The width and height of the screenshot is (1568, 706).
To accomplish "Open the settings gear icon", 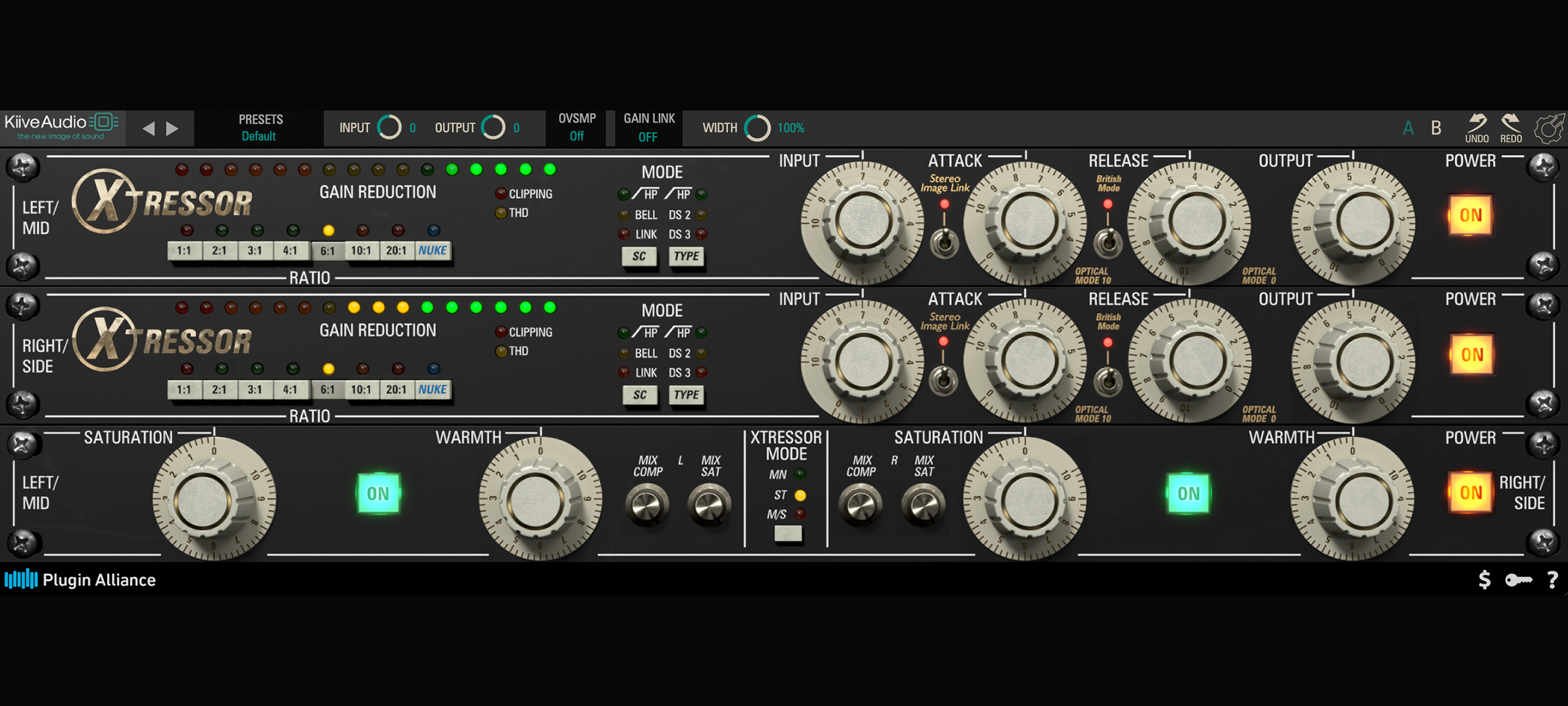I will 1550,128.
